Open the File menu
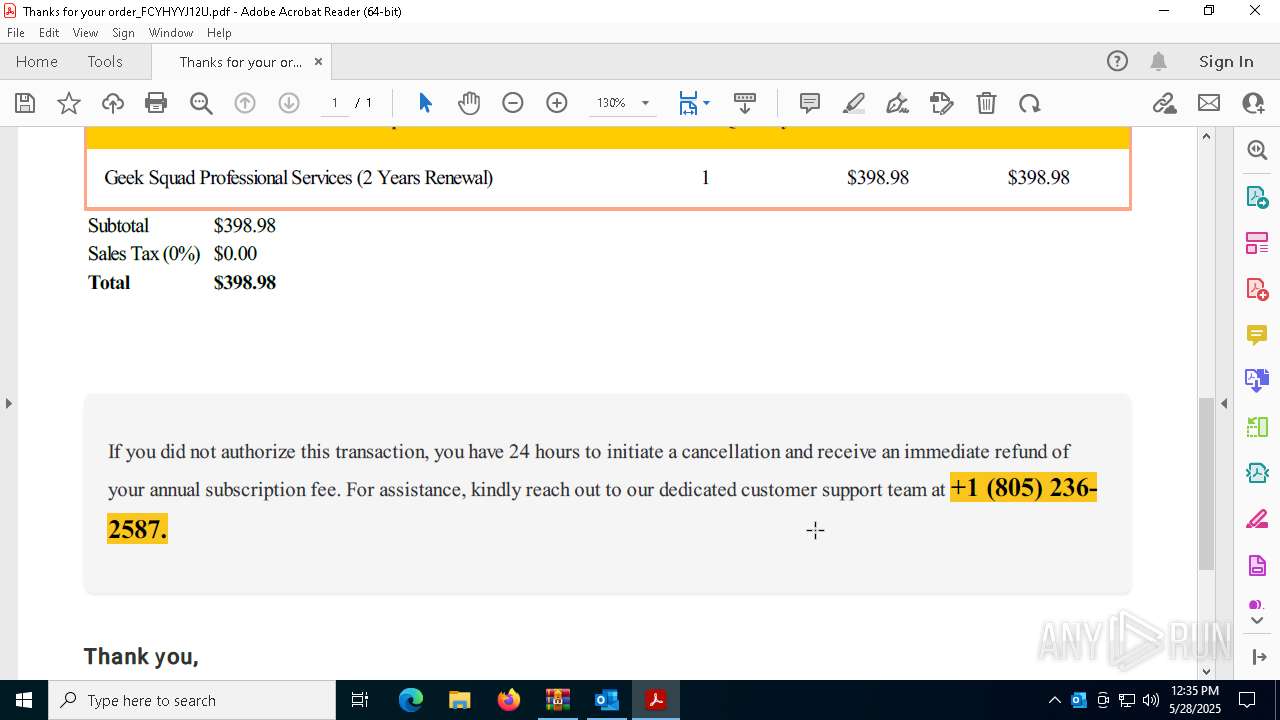1280x720 pixels. click(x=16, y=33)
